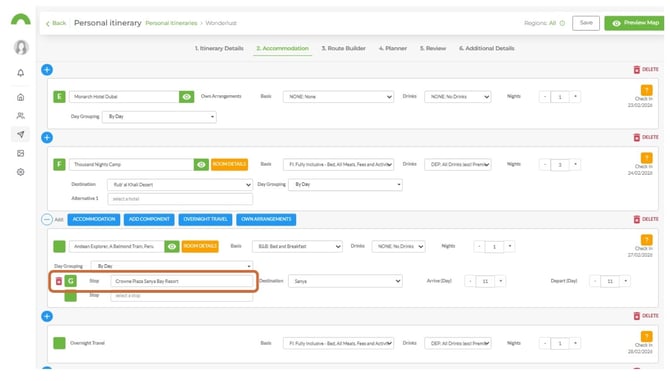Open the user profile avatar
Image resolution: width=670 pixels, height=381 pixels.
click(x=21, y=47)
